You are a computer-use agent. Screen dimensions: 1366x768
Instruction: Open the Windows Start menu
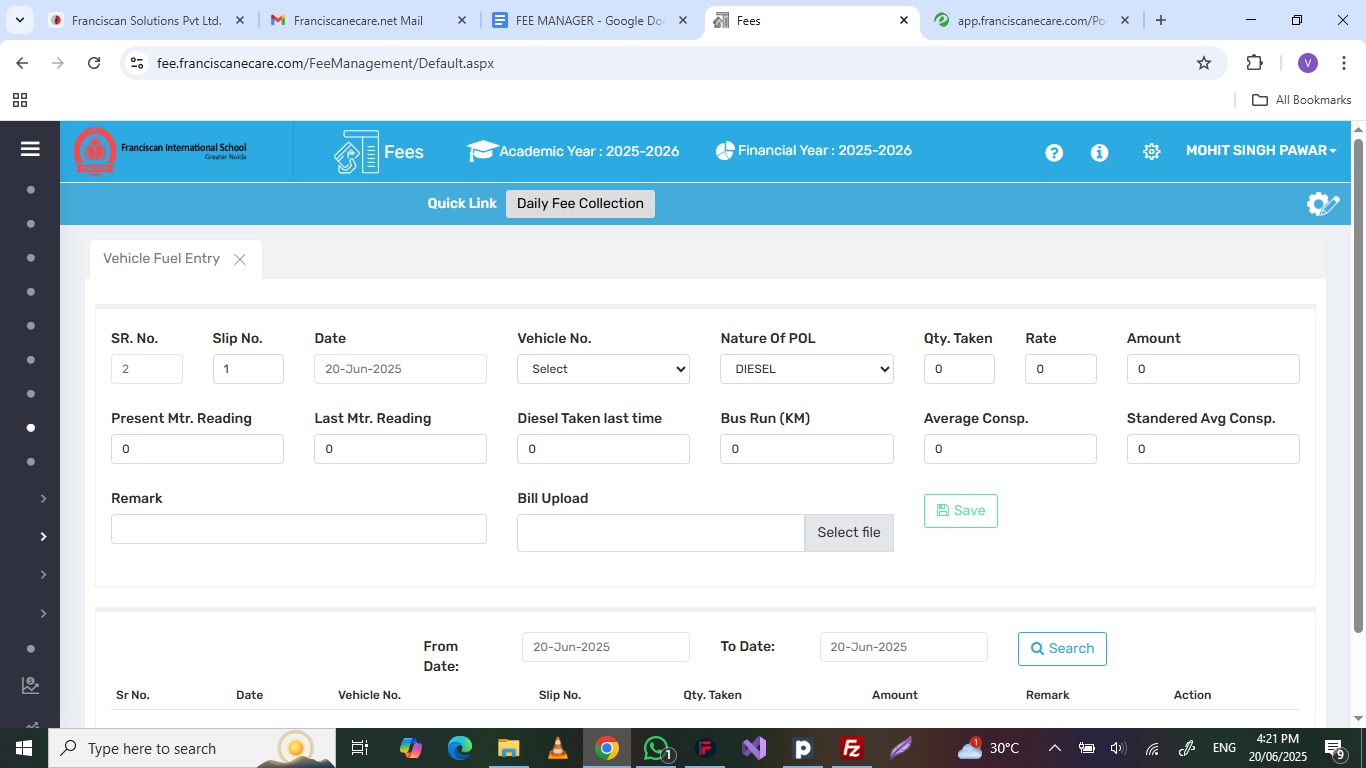pos(23,748)
